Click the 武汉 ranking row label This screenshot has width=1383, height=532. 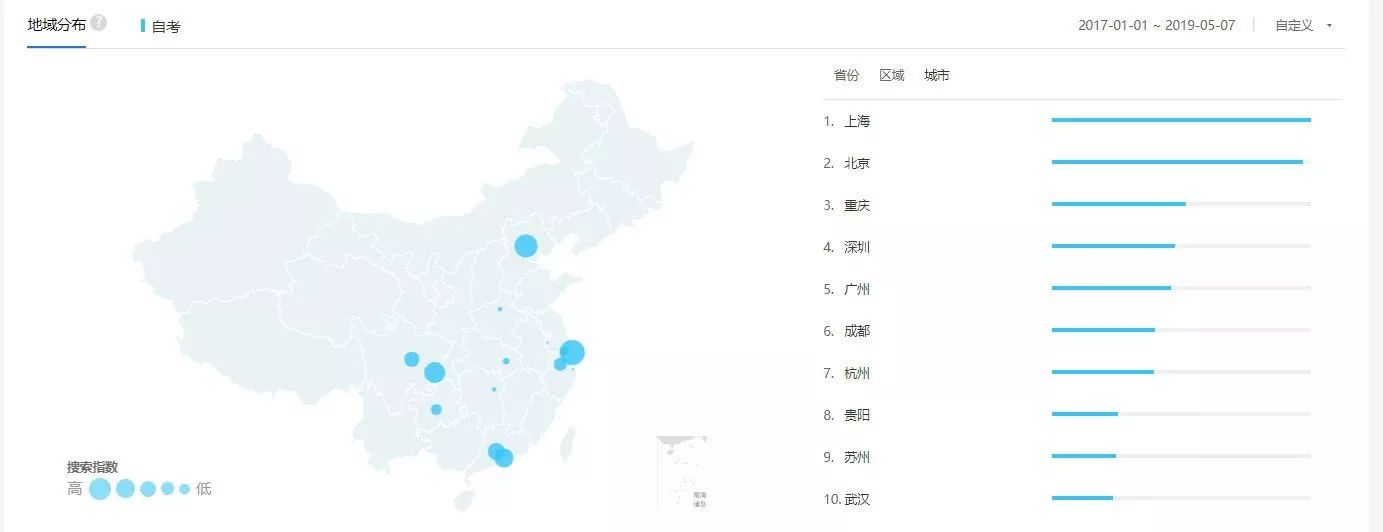coord(857,499)
